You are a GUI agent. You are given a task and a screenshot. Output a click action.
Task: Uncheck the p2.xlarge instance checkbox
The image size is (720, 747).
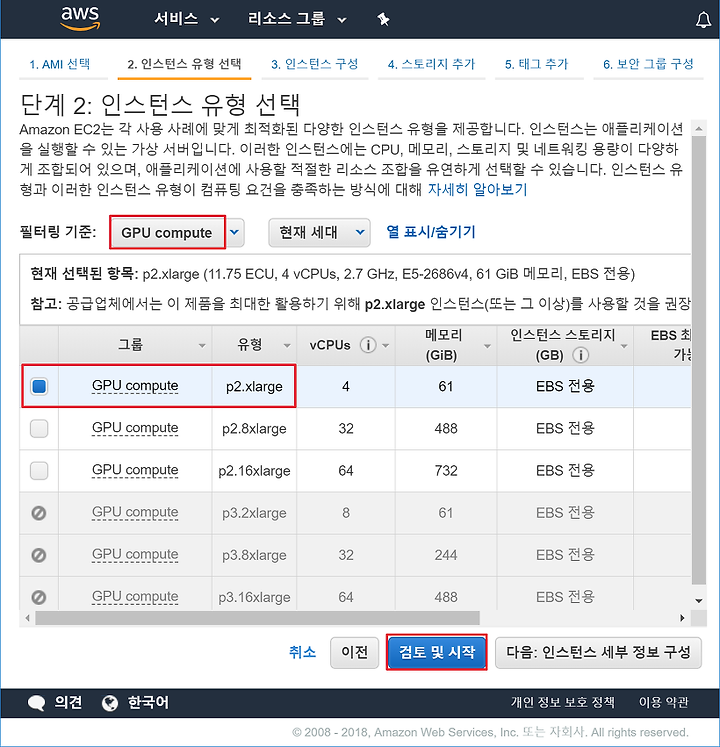tap(39, 386)
